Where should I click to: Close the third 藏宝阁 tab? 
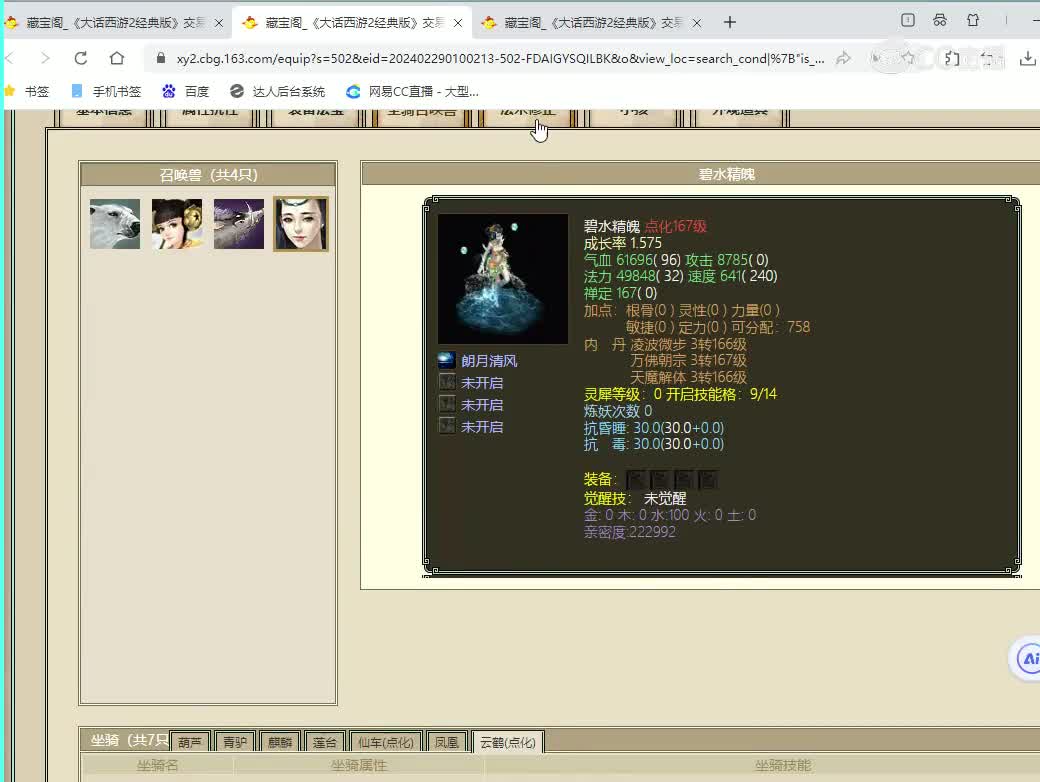(x=696, y=23)
